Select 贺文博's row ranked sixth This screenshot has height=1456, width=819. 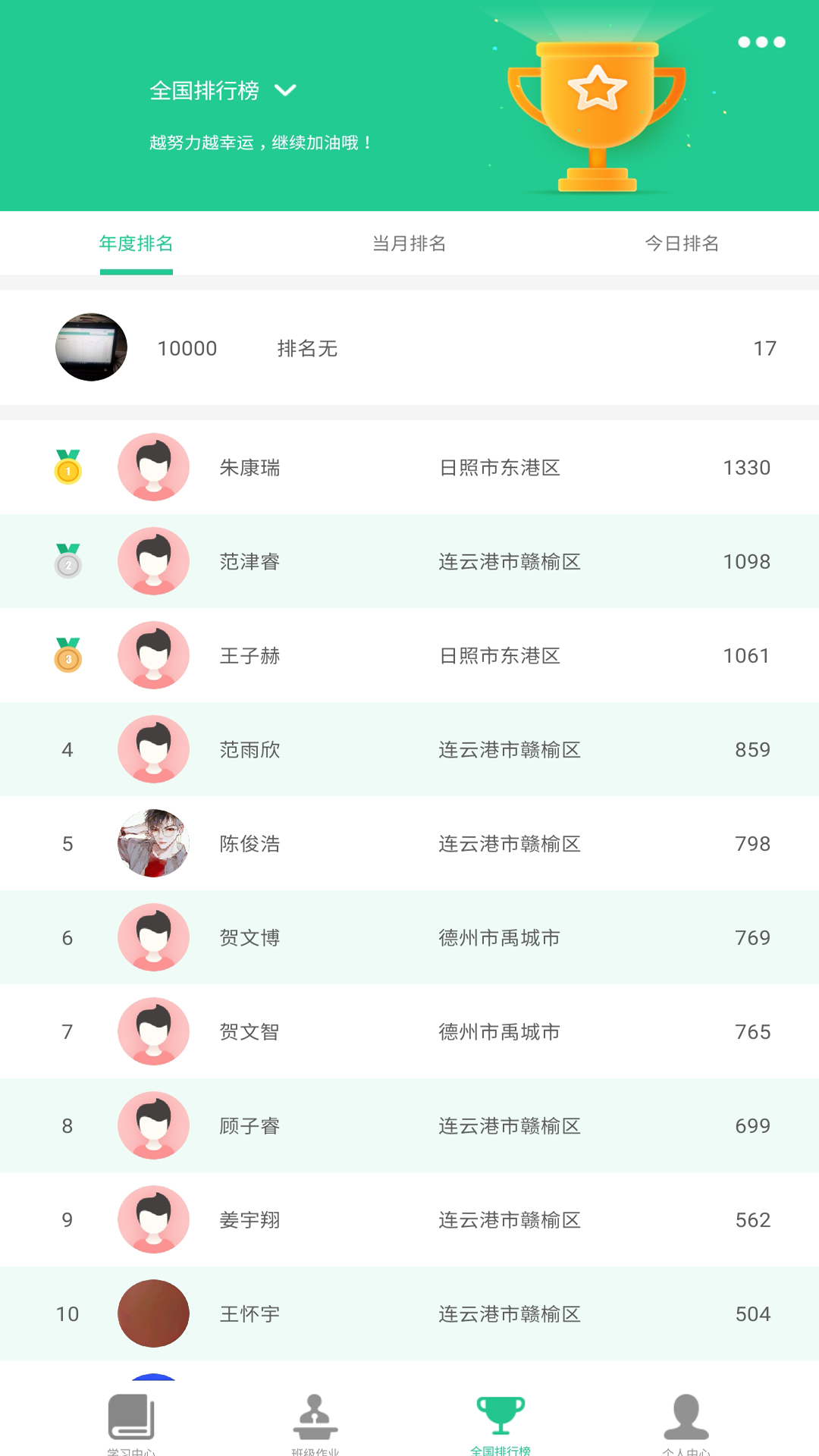[x=409, y=937]
